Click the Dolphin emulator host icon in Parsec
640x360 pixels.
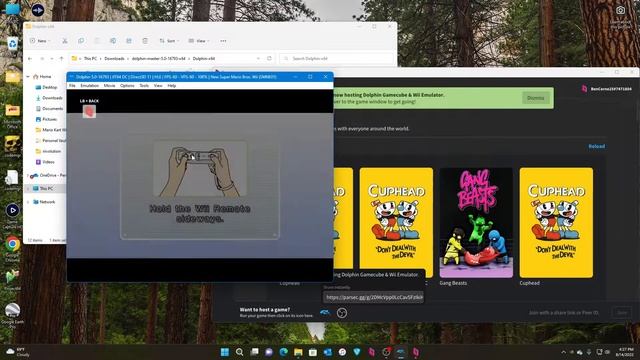click(x=325, y=313)
